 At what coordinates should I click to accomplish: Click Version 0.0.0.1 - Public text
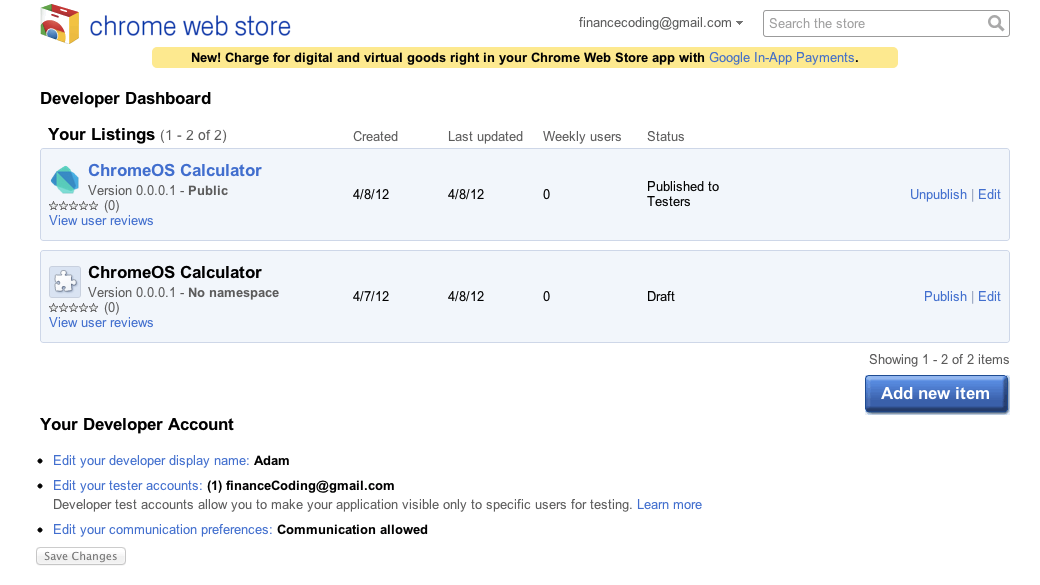tap(158, 190)
